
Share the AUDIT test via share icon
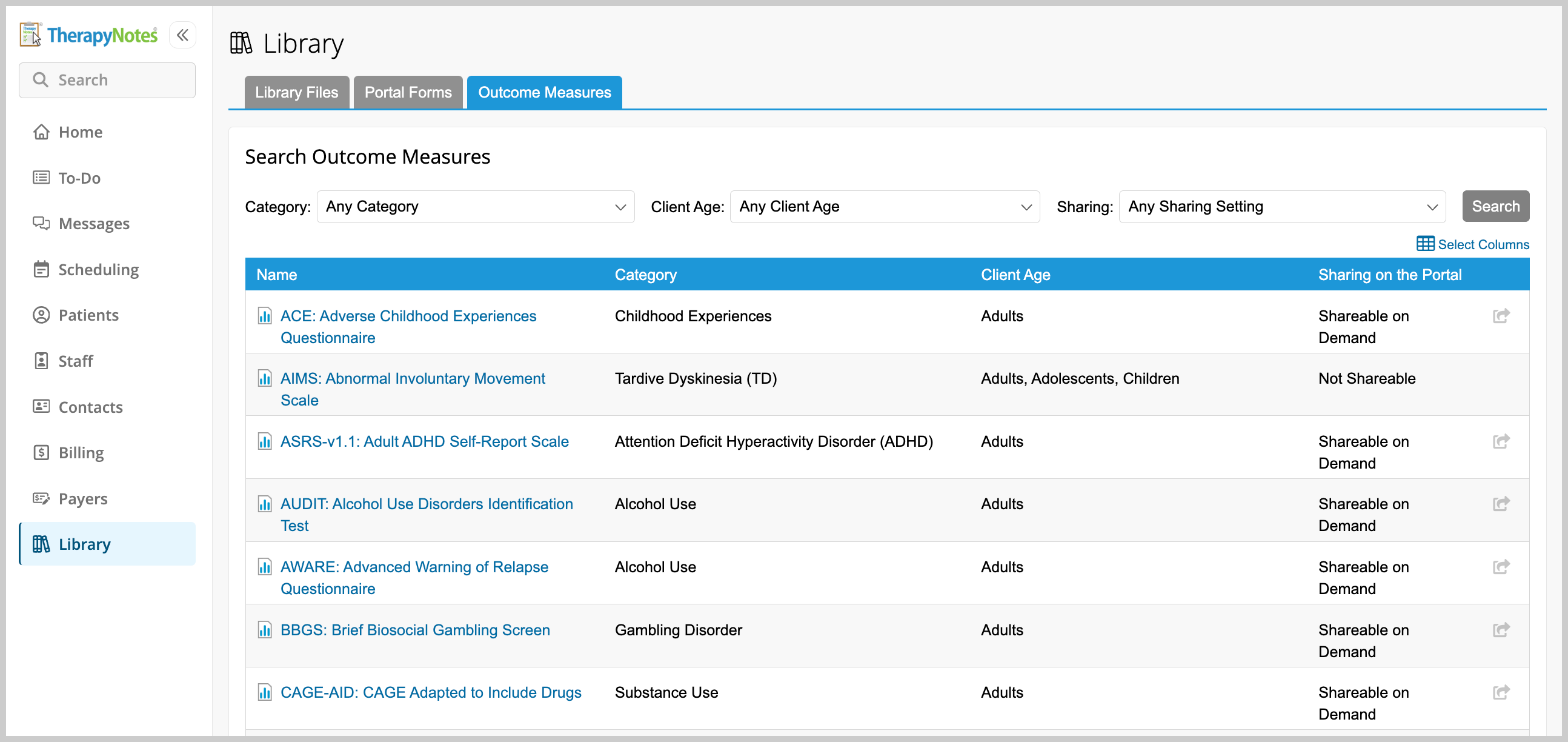pos(1501,504)
